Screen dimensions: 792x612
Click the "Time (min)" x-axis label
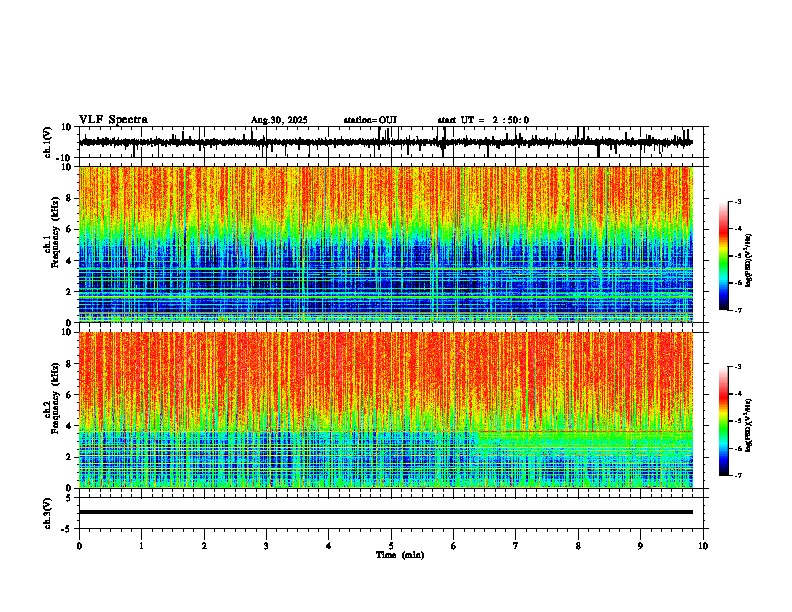coord(400,555)
